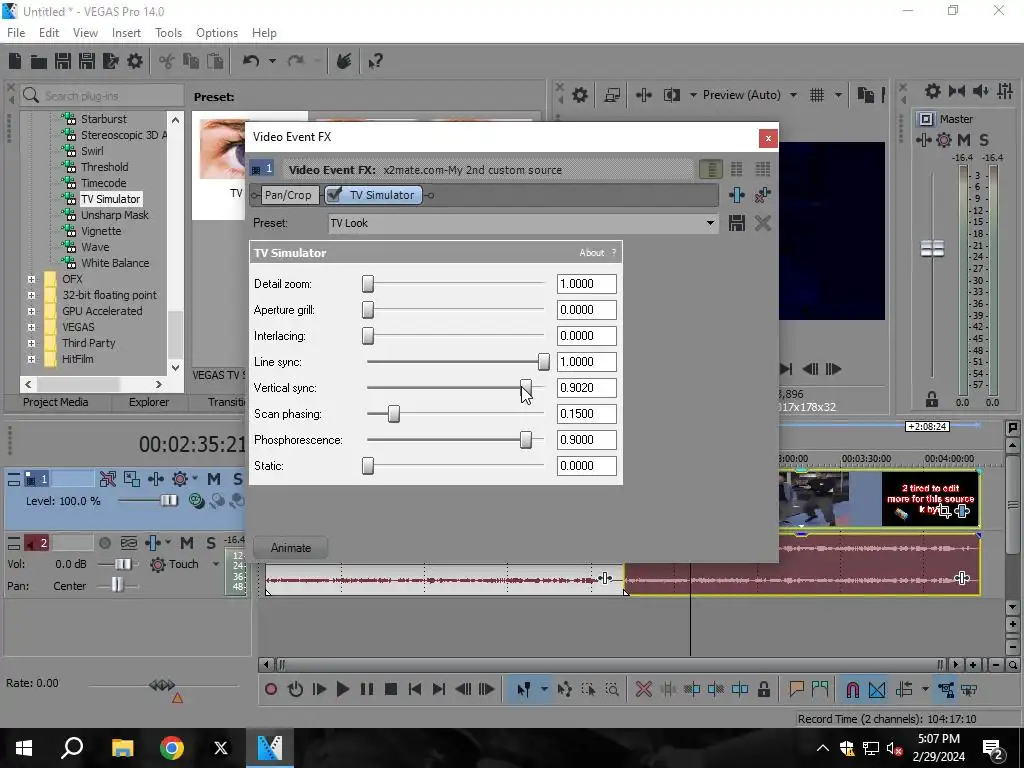
Task: Click the Record button in transport bar
Action: pos(271,689)
